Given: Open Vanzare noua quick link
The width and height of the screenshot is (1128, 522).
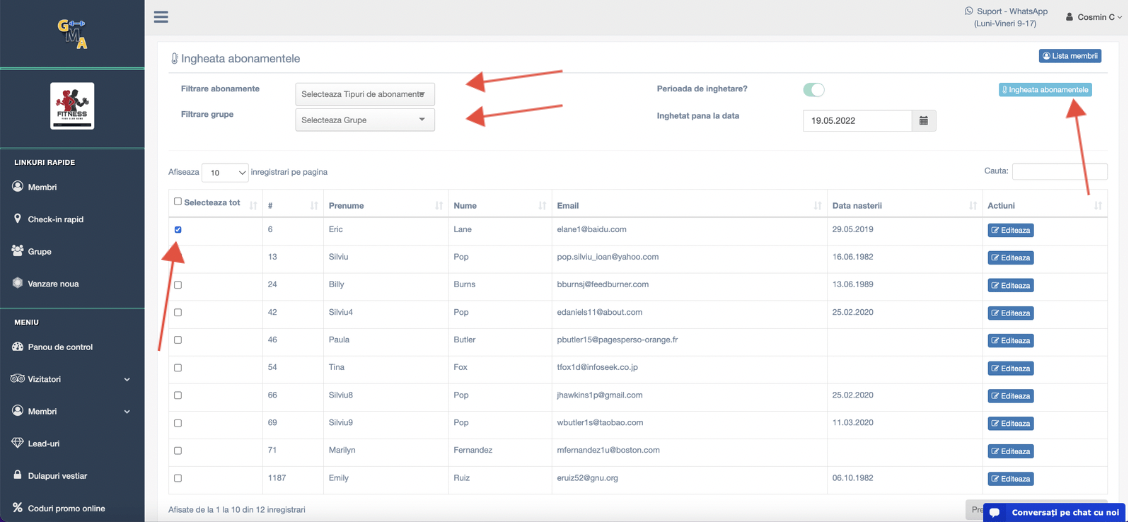Looking at the screenshot, I should (x=46, y=283).
